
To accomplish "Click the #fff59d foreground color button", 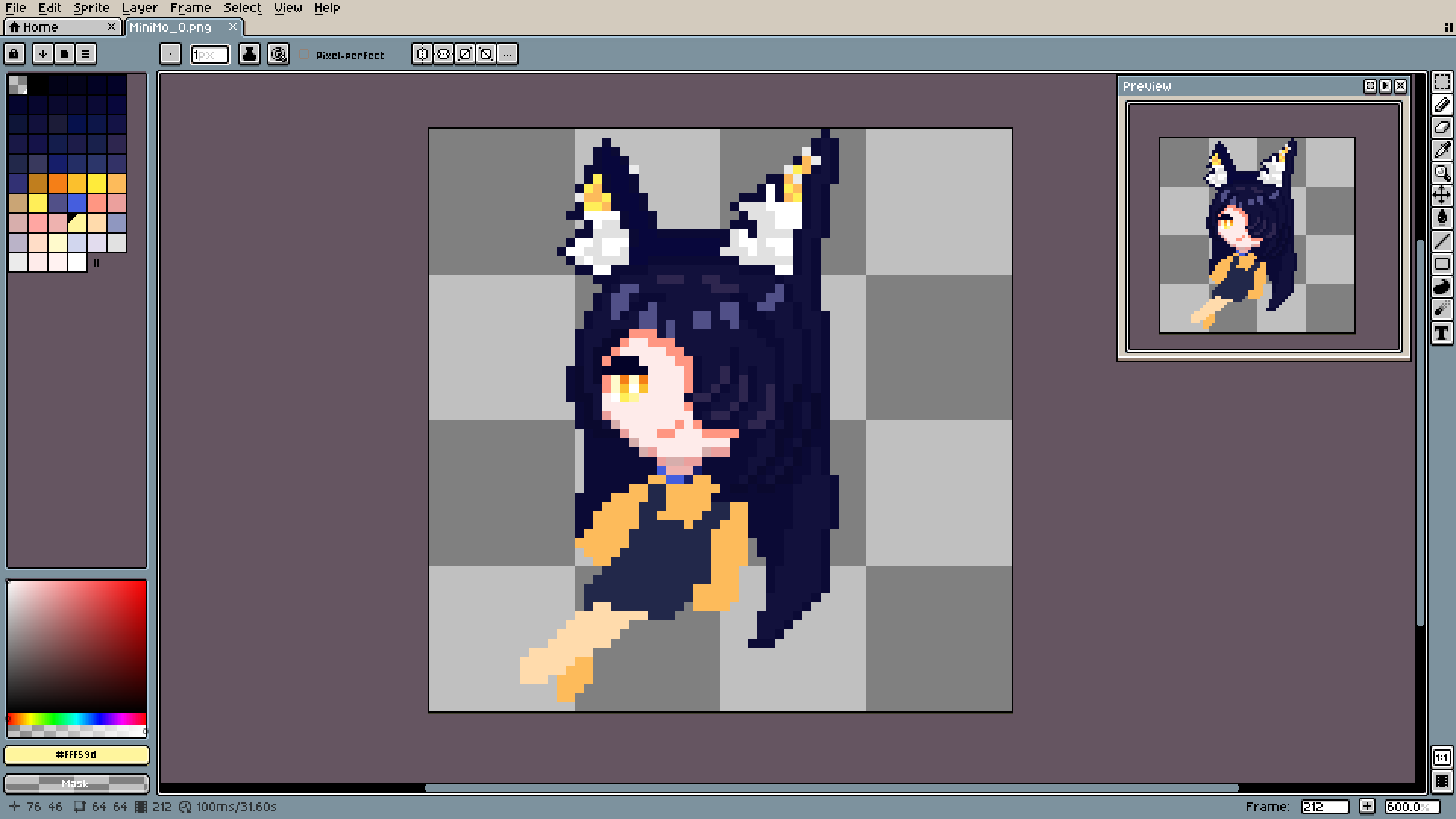I will click(x=76, y=755).
